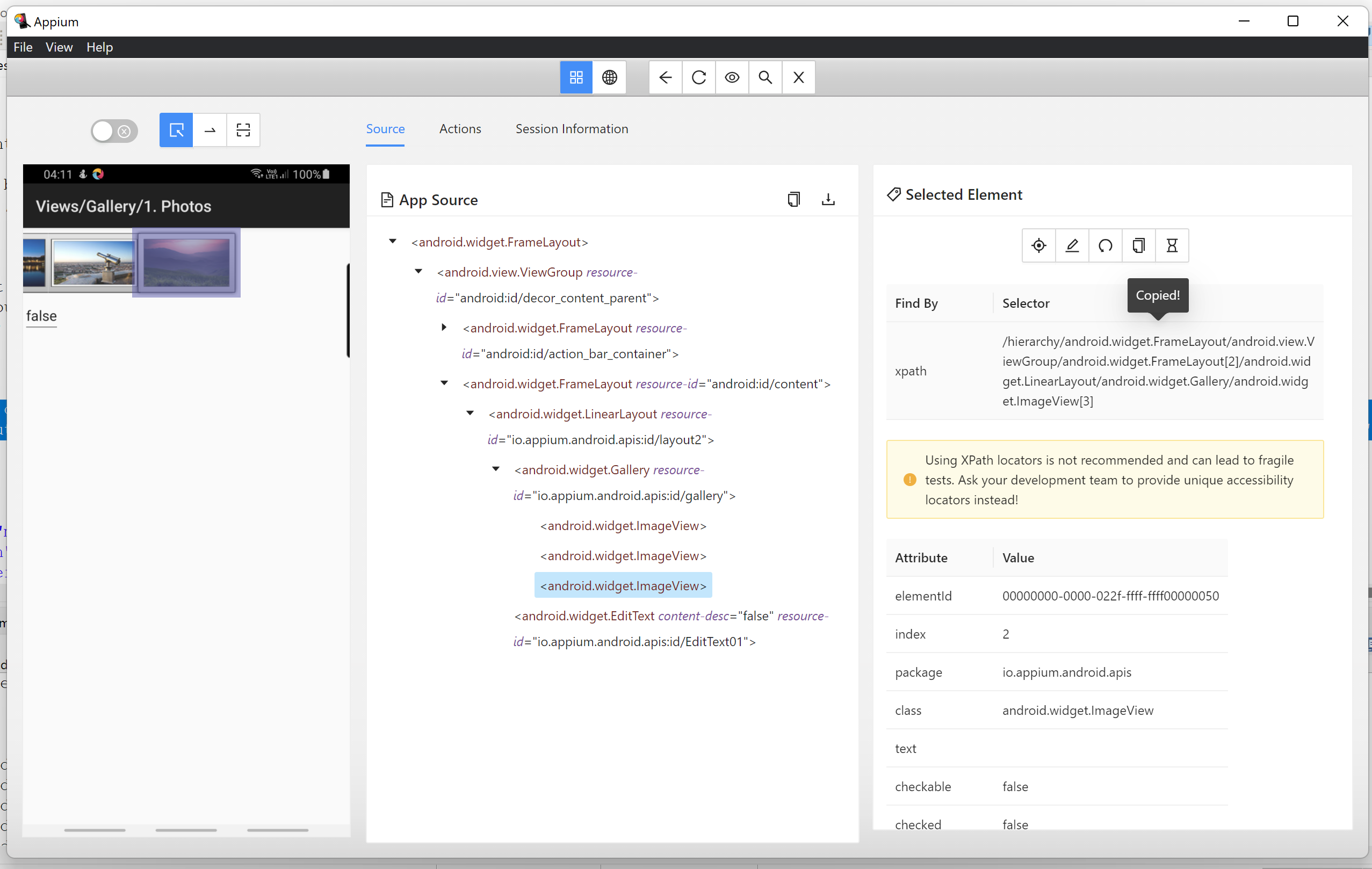
Task: Switch to Web/Hybrid context mode globe icon
Action: point(610,77)
